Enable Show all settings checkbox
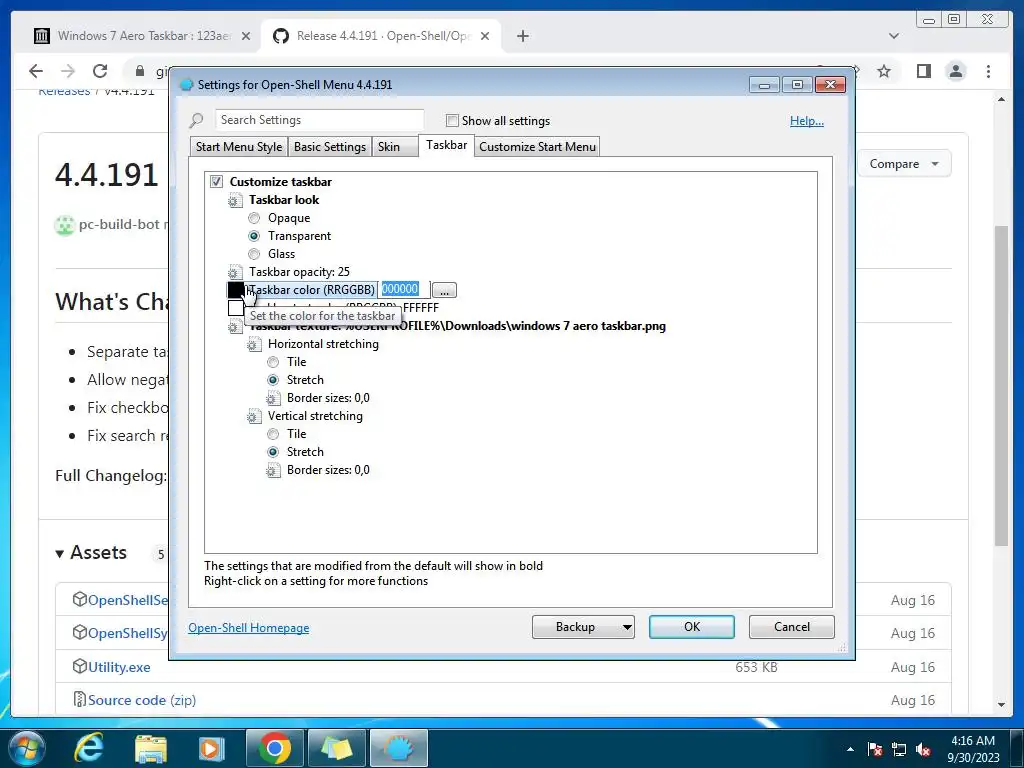Viewport: 1024px width, 768px height. pos(452,121)
